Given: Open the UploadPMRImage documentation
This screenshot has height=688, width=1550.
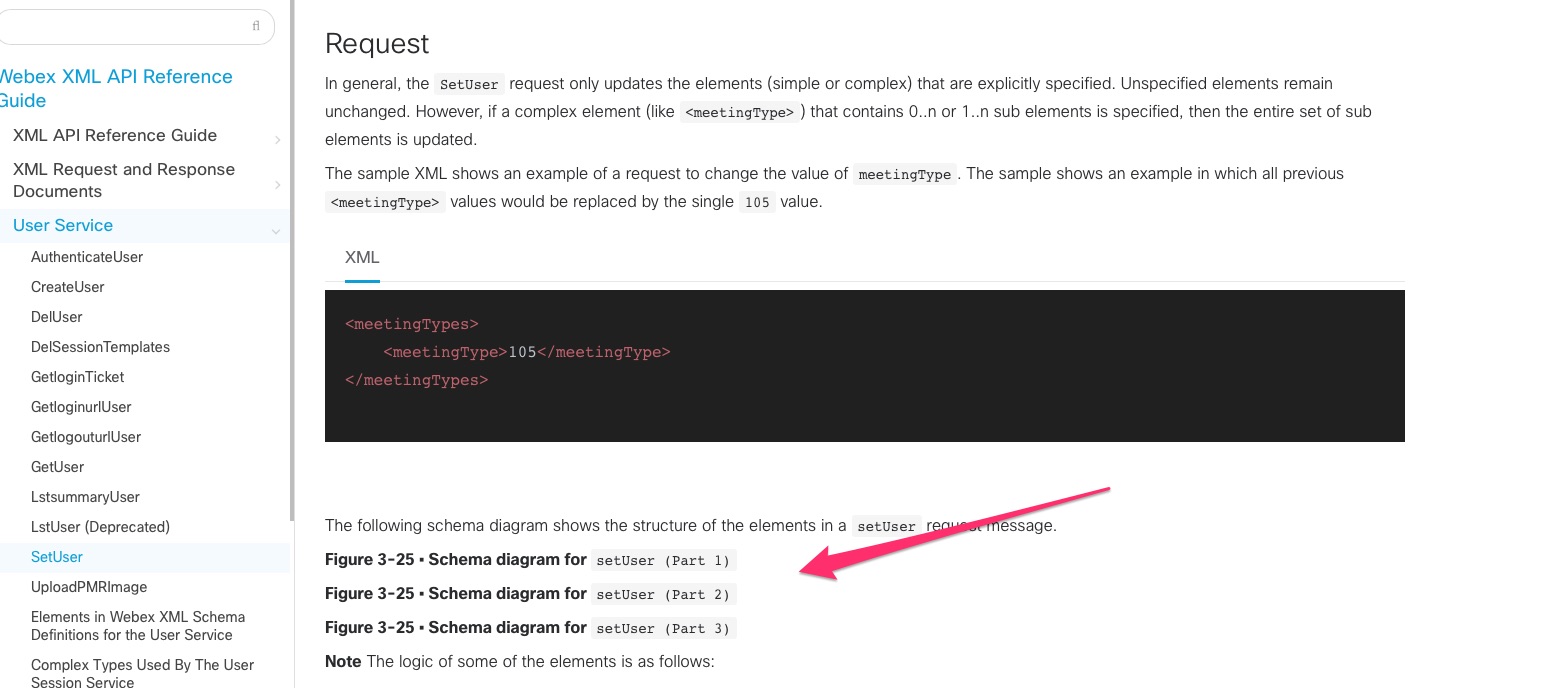Looking at the screenshot, I should point(89,587).
